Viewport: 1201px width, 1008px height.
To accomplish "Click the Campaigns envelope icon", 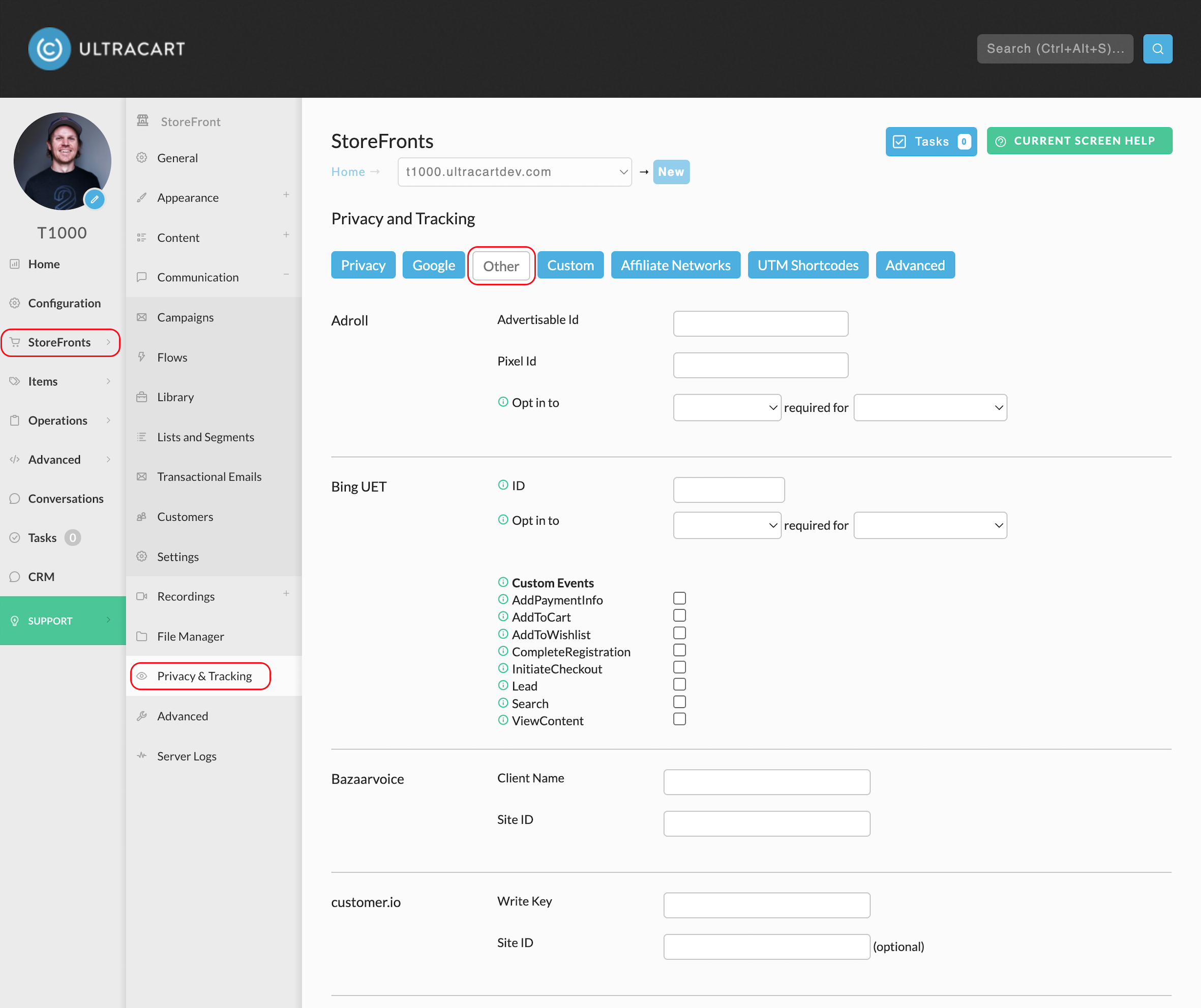I will 142,317.
